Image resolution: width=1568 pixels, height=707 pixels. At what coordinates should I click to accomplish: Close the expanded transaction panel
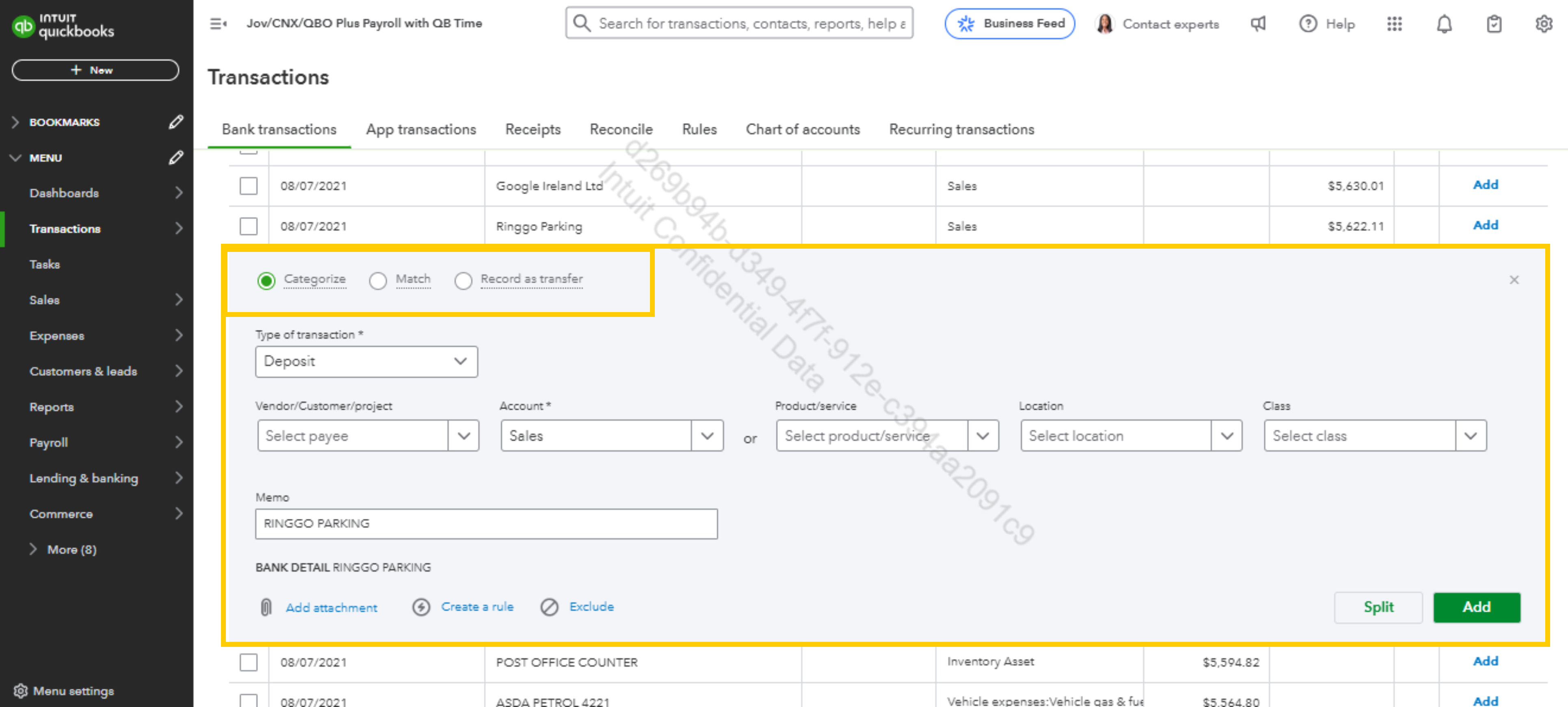coord(1514,280)
